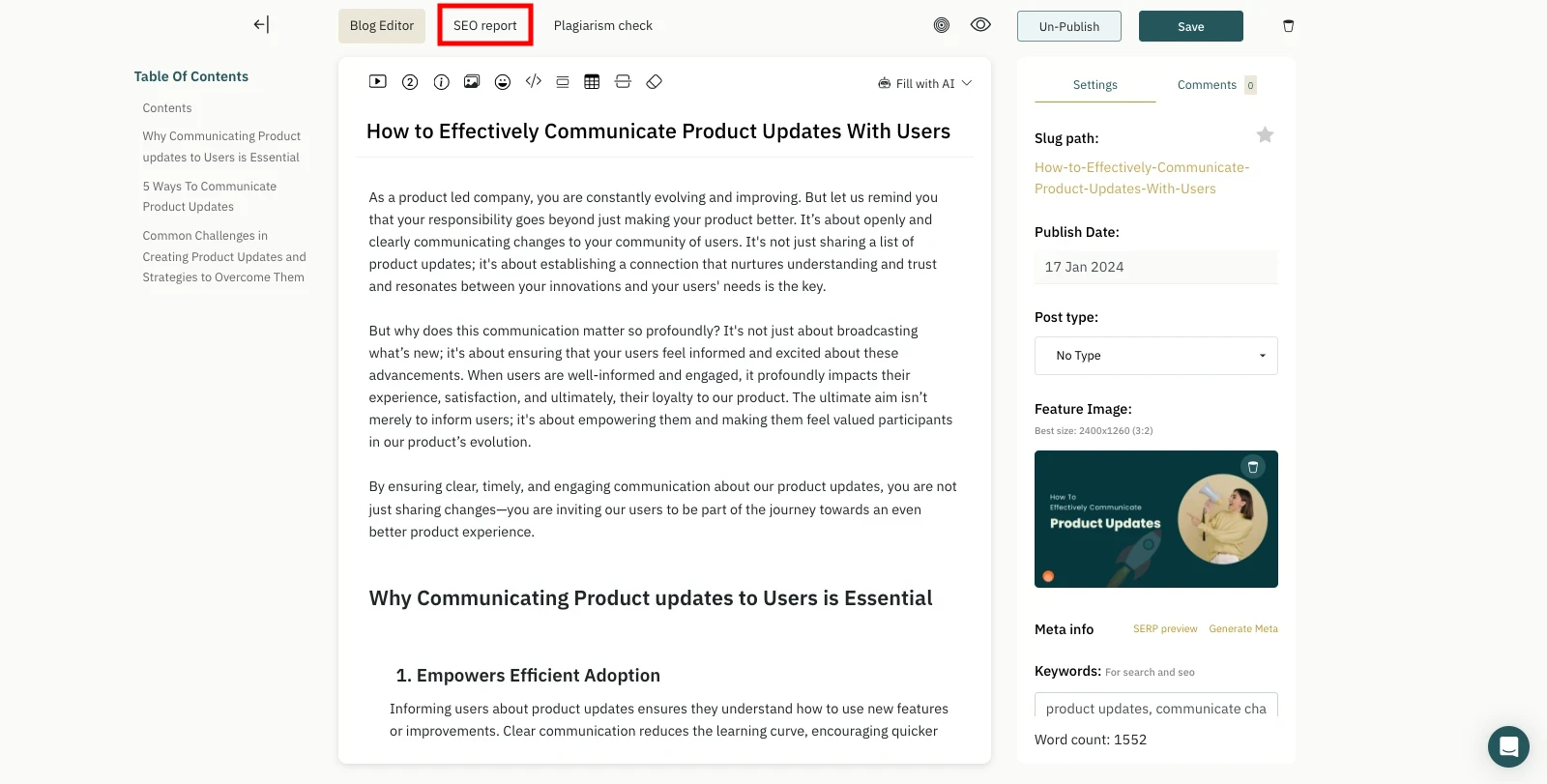Open the slug path link
This screenshot has width=1547, height=784.
1142,178
